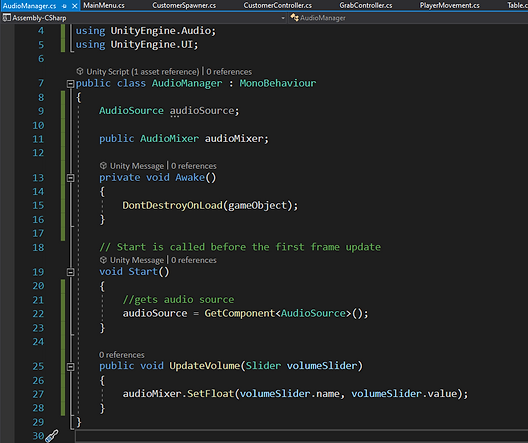This screenshot has width=528, height=443.
Task: Click the DontDestroyOnLoad call on line 15
Action: [172, 205]
